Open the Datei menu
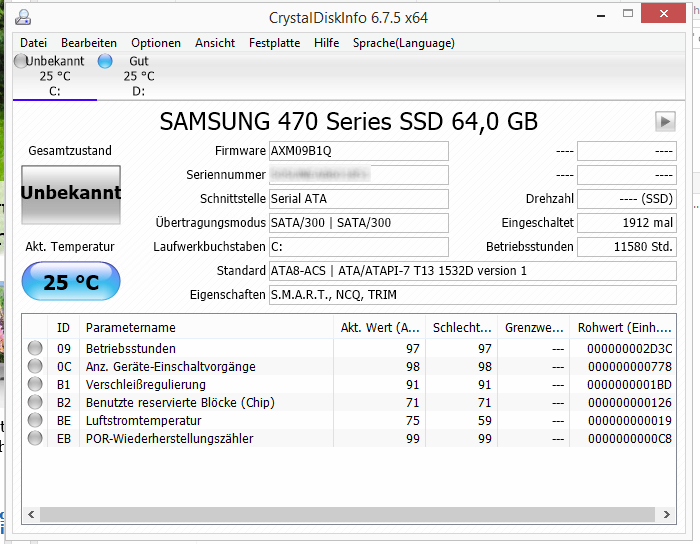This screenshot has height=544, width=700. 33,43
